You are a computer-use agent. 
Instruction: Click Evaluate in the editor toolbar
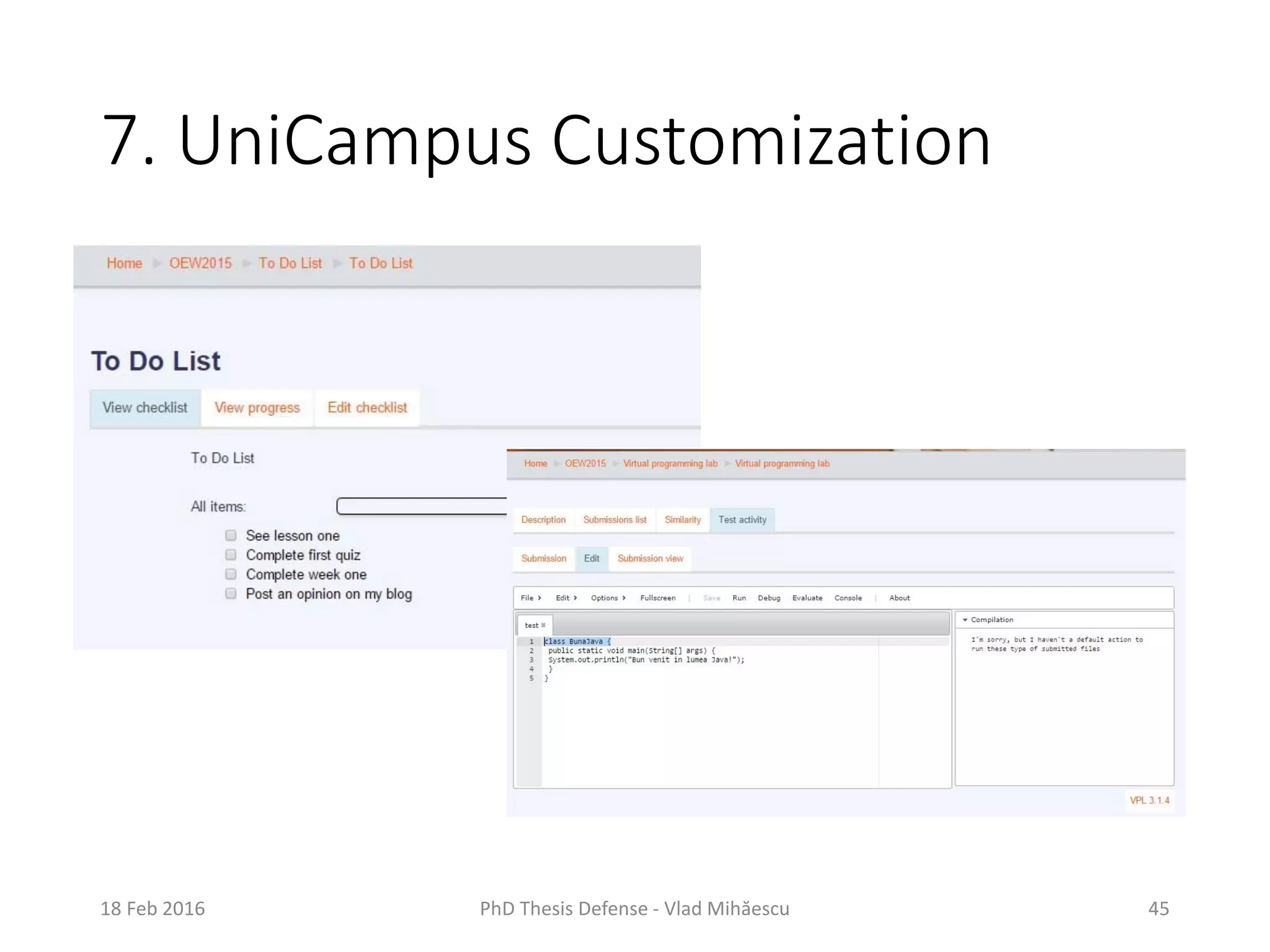click(x=807, y=598)
